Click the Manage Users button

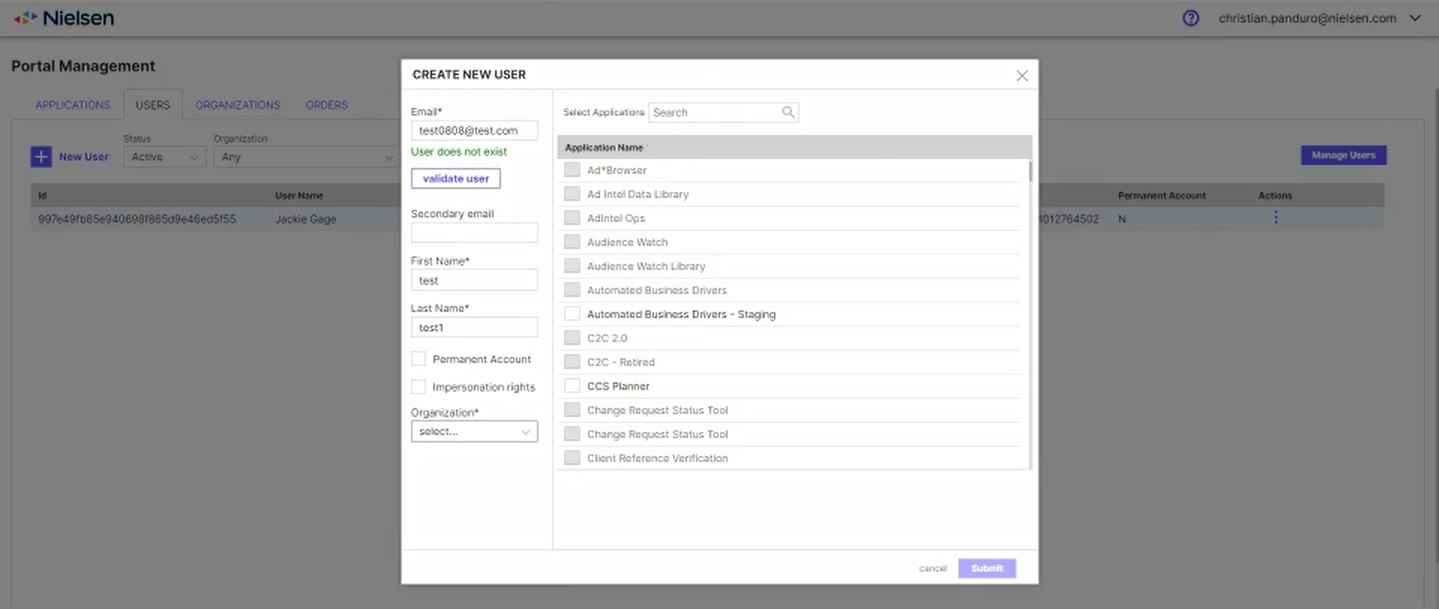(1343, 156)
